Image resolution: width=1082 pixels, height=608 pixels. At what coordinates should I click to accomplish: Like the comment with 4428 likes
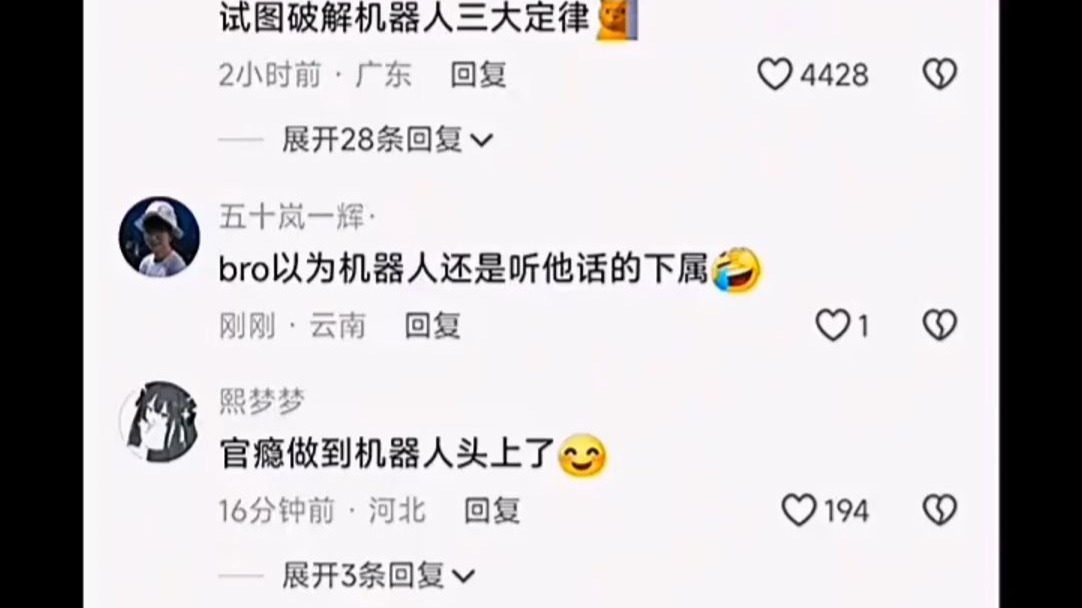(774, 74)
